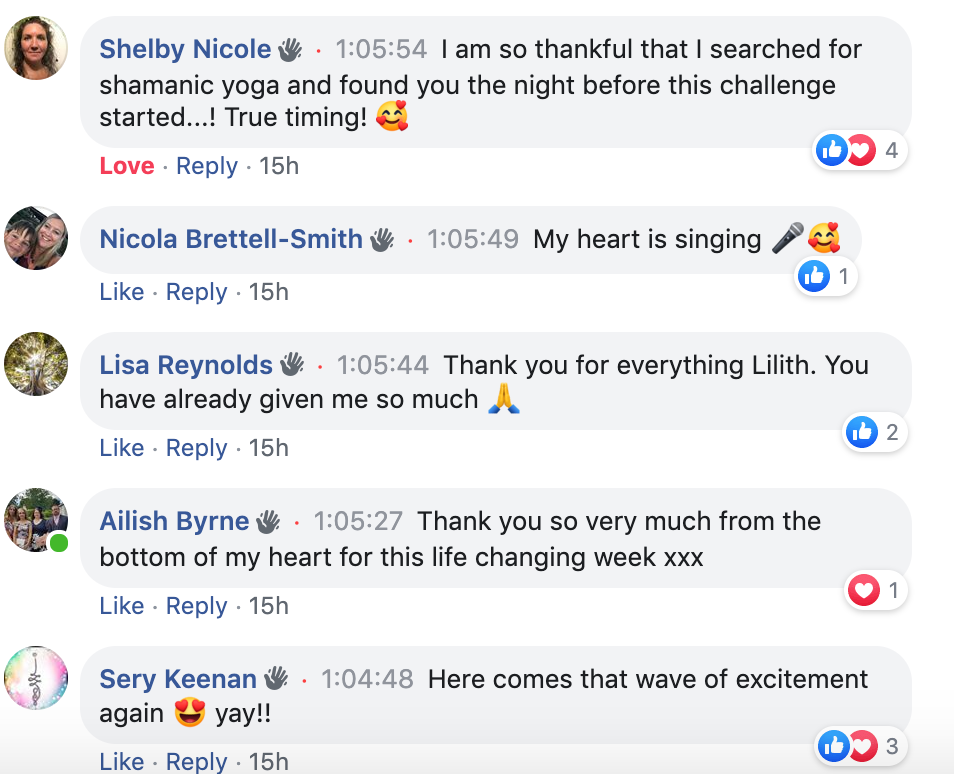Click the waving hand badge beside Nicola Brettell-Smith
This screenshot has height=774, width=954.
point(381,239)
